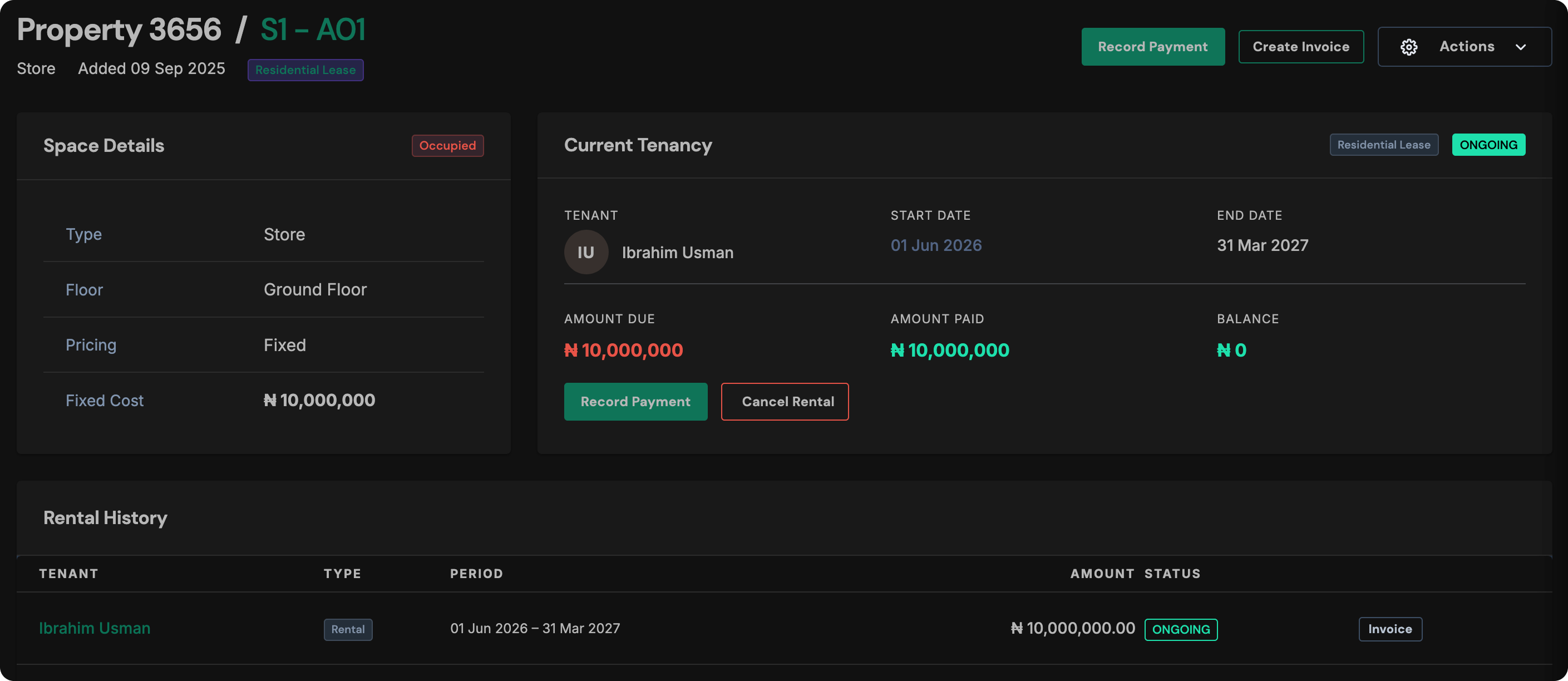Click the Ibrahim Usman tenant name
This screenshot has width=1568, height=681.
678,253
